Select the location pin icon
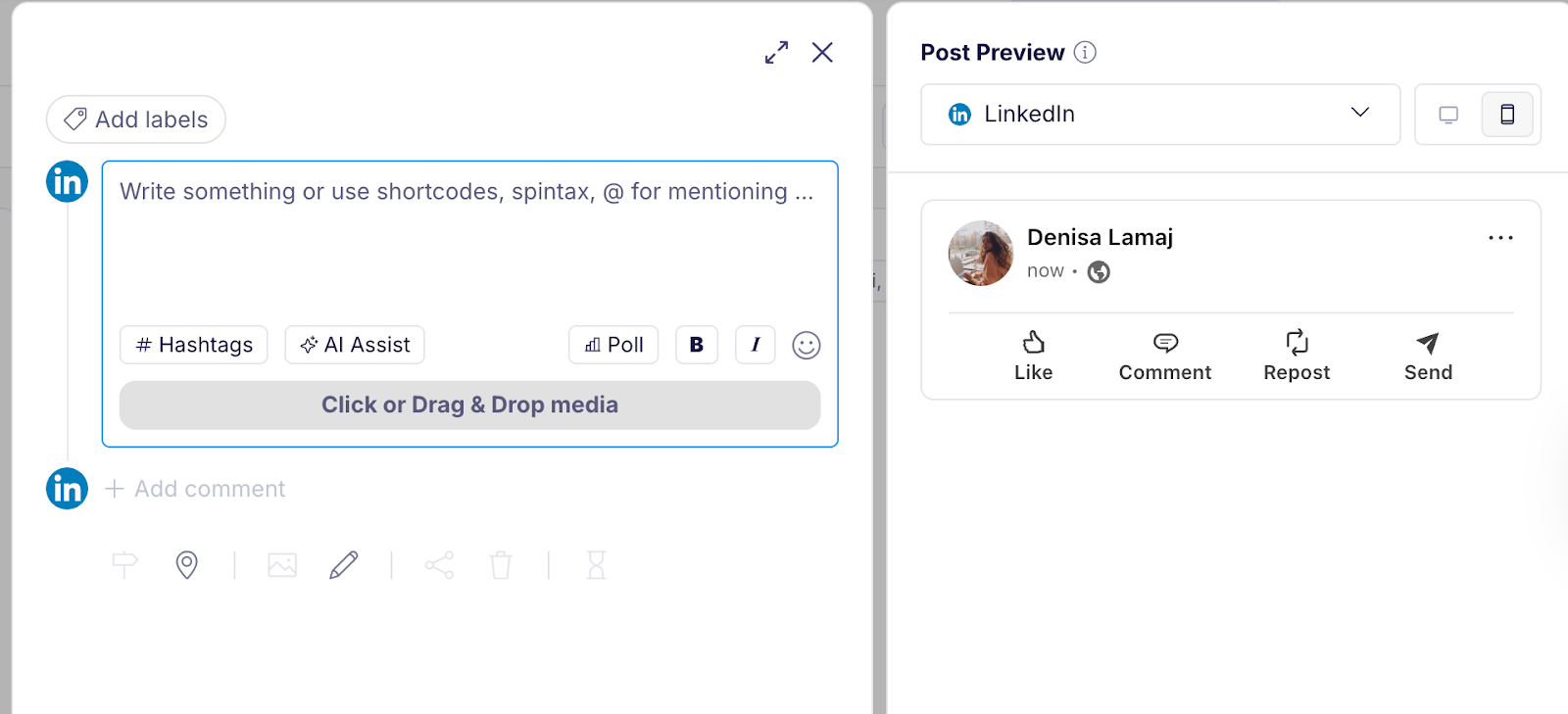1568x714 pixels. 187,565
